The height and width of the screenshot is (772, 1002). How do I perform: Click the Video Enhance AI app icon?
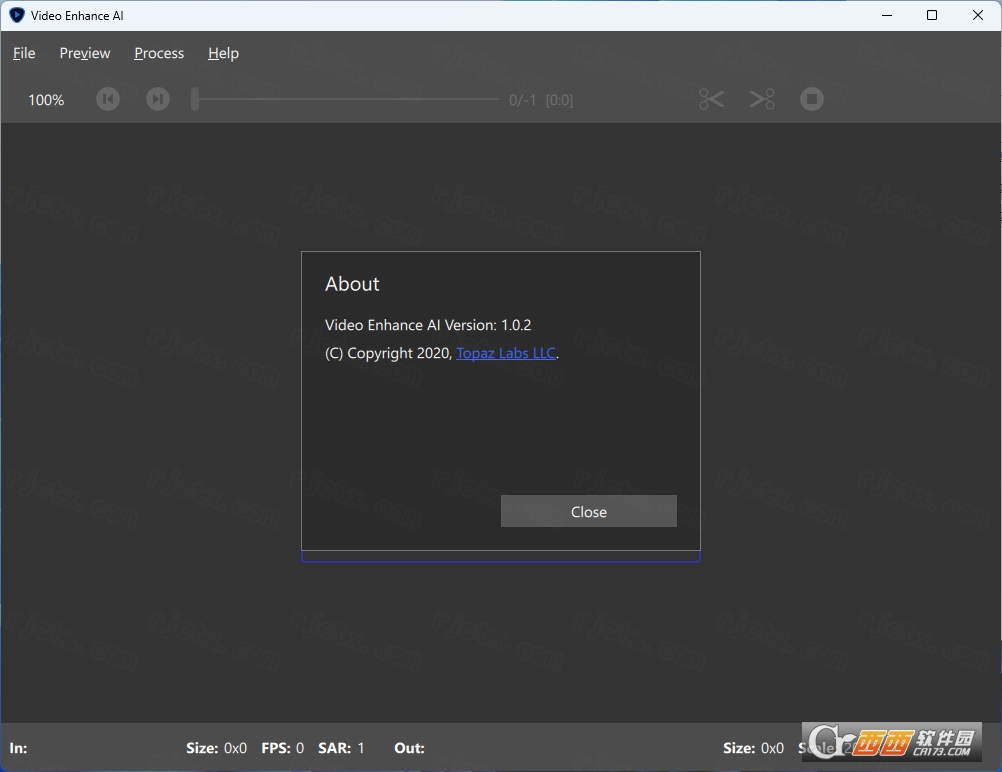click(x=17, y=15)
